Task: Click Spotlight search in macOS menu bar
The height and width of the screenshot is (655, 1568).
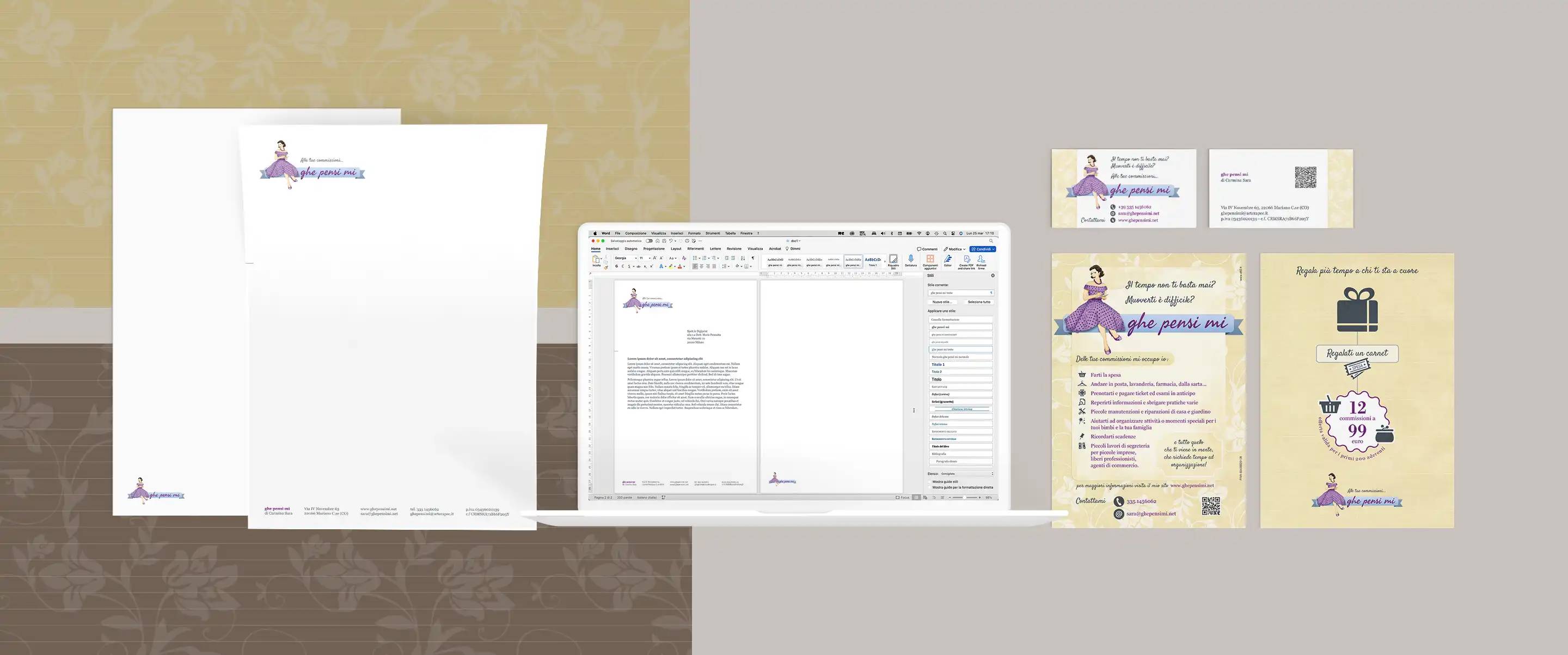Action: click(x=945, y=233)
